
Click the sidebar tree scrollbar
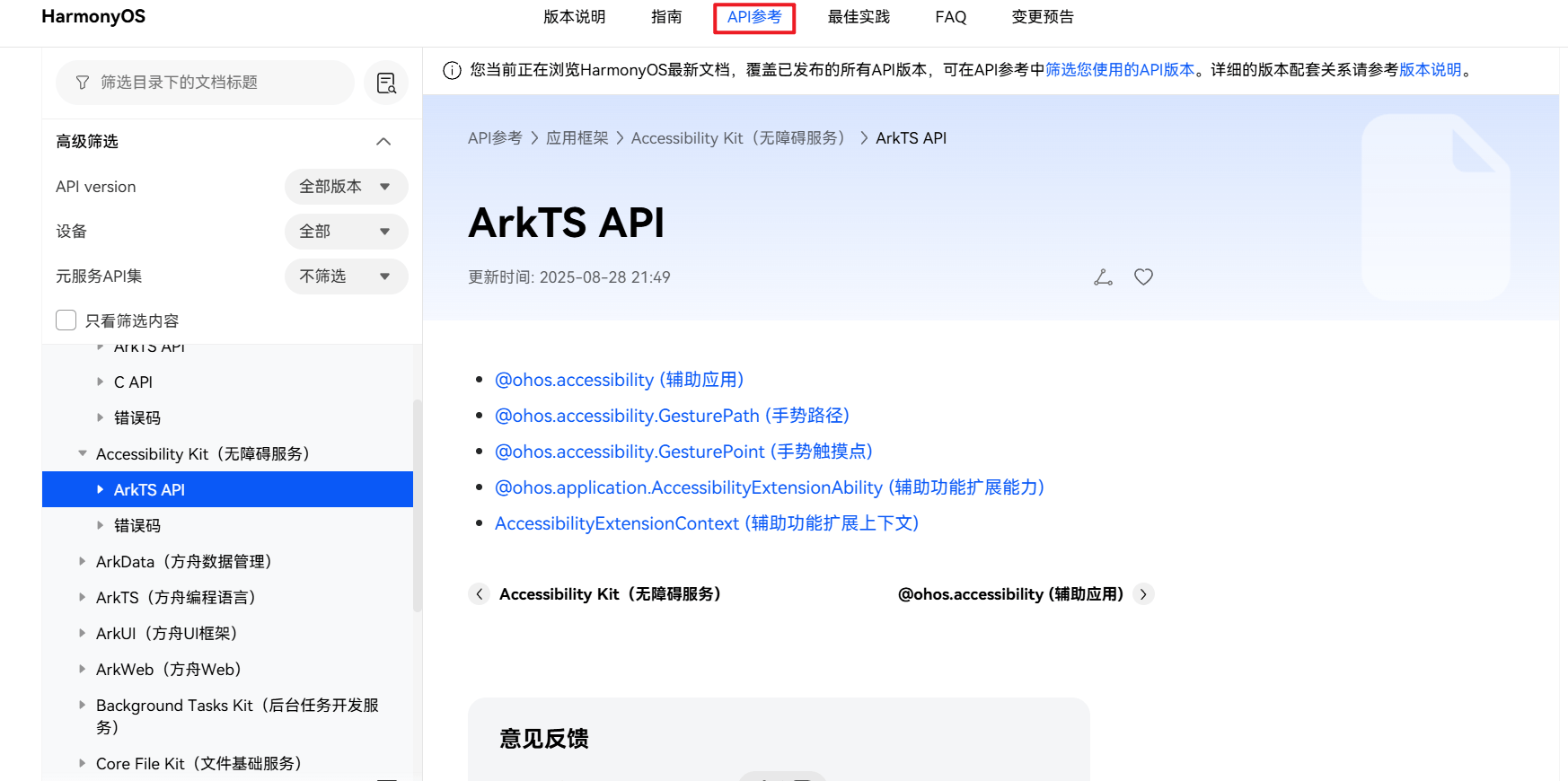417,505
